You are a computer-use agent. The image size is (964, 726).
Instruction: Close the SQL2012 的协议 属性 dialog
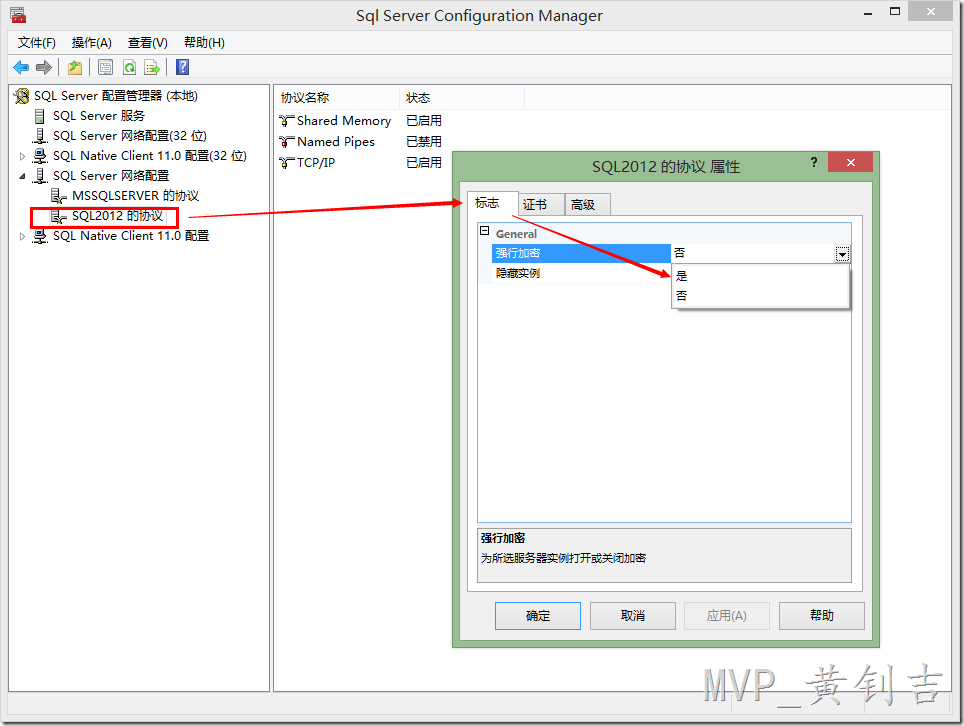point(851,162)
